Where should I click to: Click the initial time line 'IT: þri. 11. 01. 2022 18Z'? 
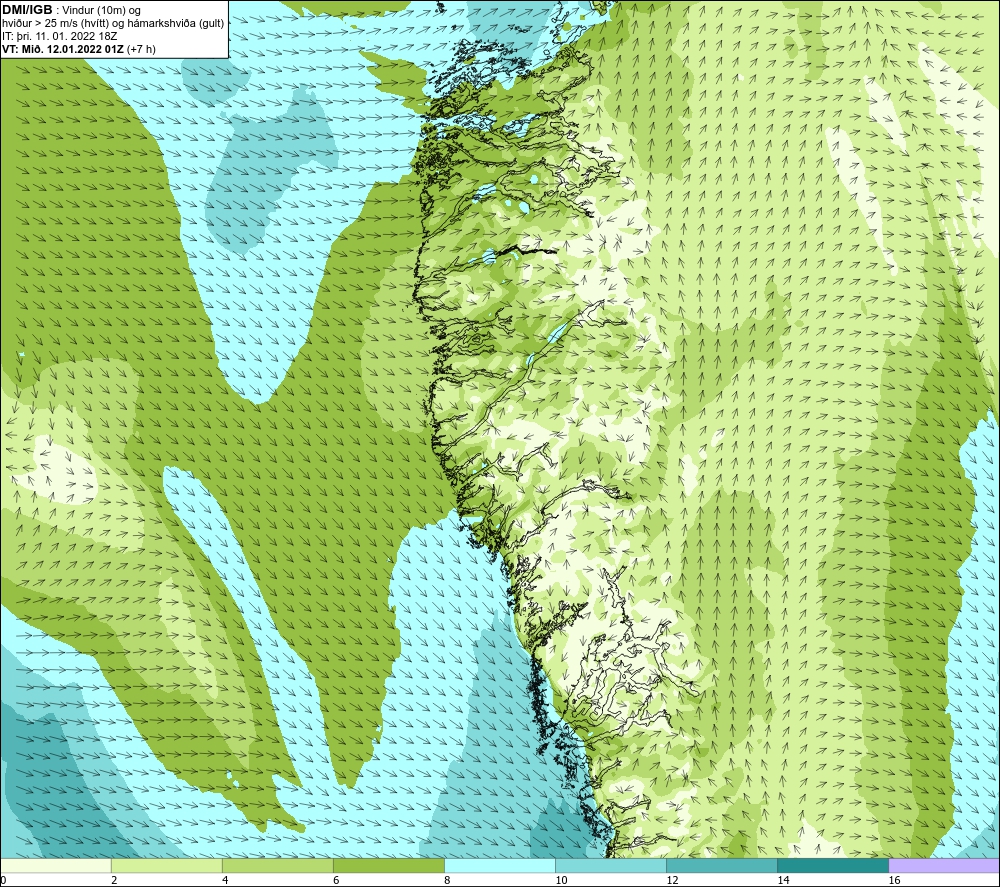[61, 36]
